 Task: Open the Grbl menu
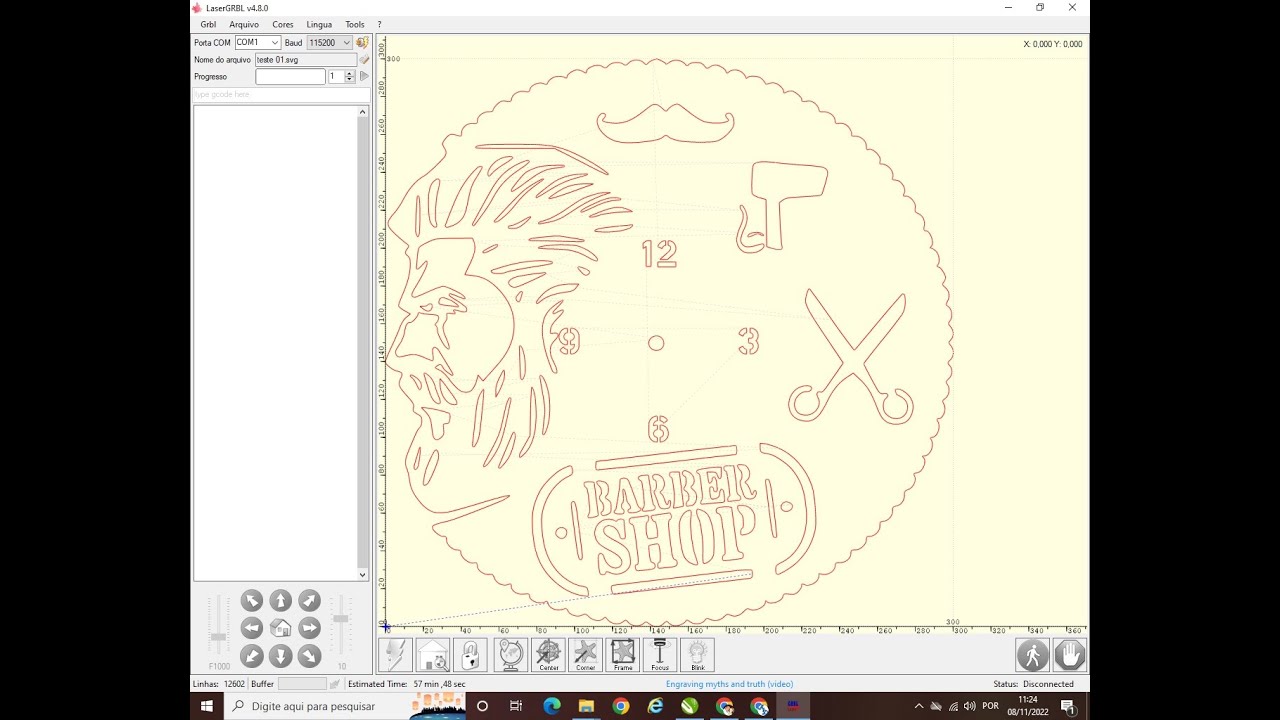coord(208,24)
